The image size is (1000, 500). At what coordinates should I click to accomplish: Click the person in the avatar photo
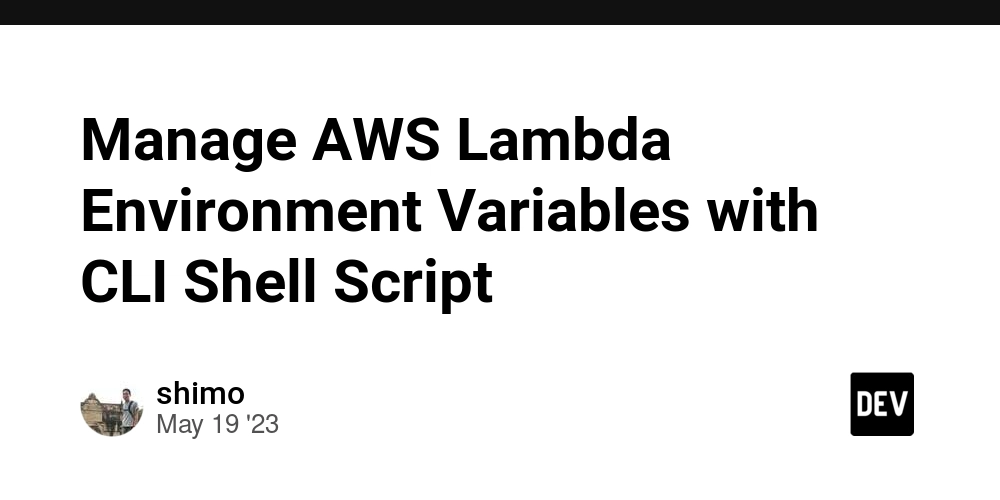[x=128, y=408]
